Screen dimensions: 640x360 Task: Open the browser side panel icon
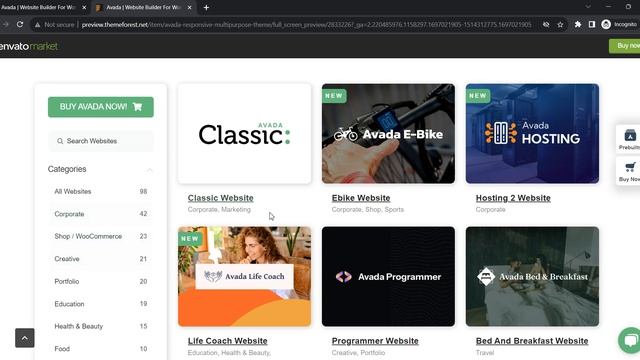(591, 24)
